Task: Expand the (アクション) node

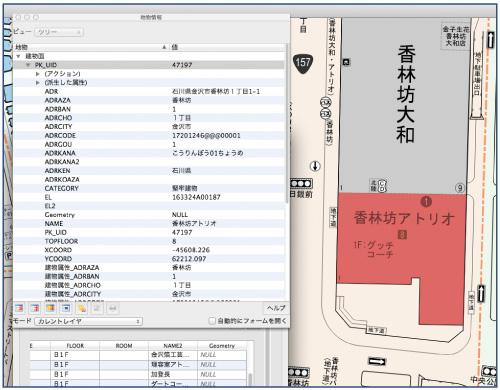Action: 38,74
